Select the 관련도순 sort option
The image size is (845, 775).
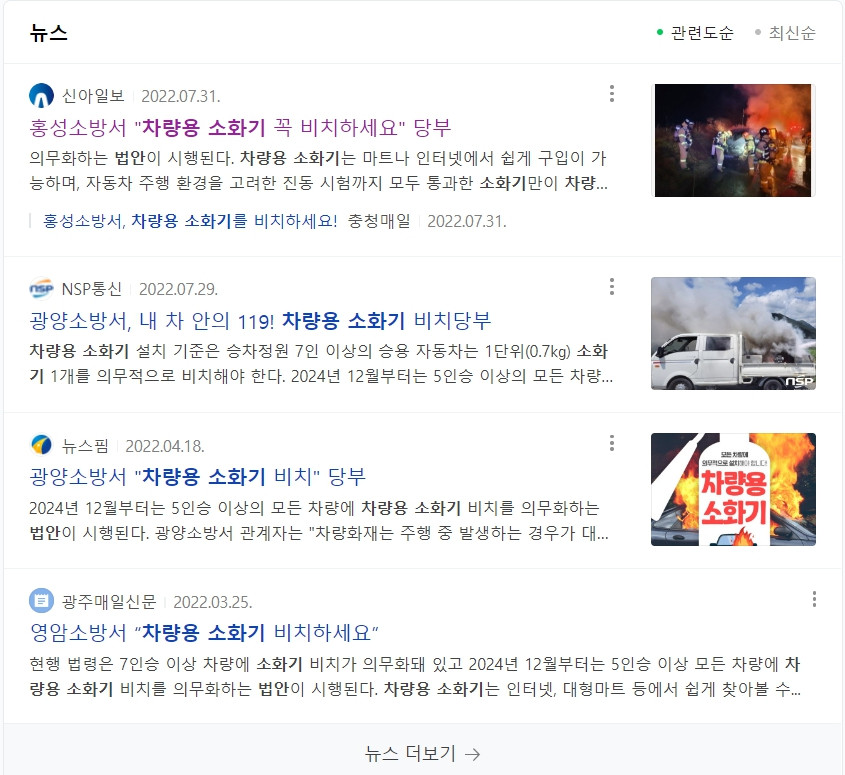(695, 33)
